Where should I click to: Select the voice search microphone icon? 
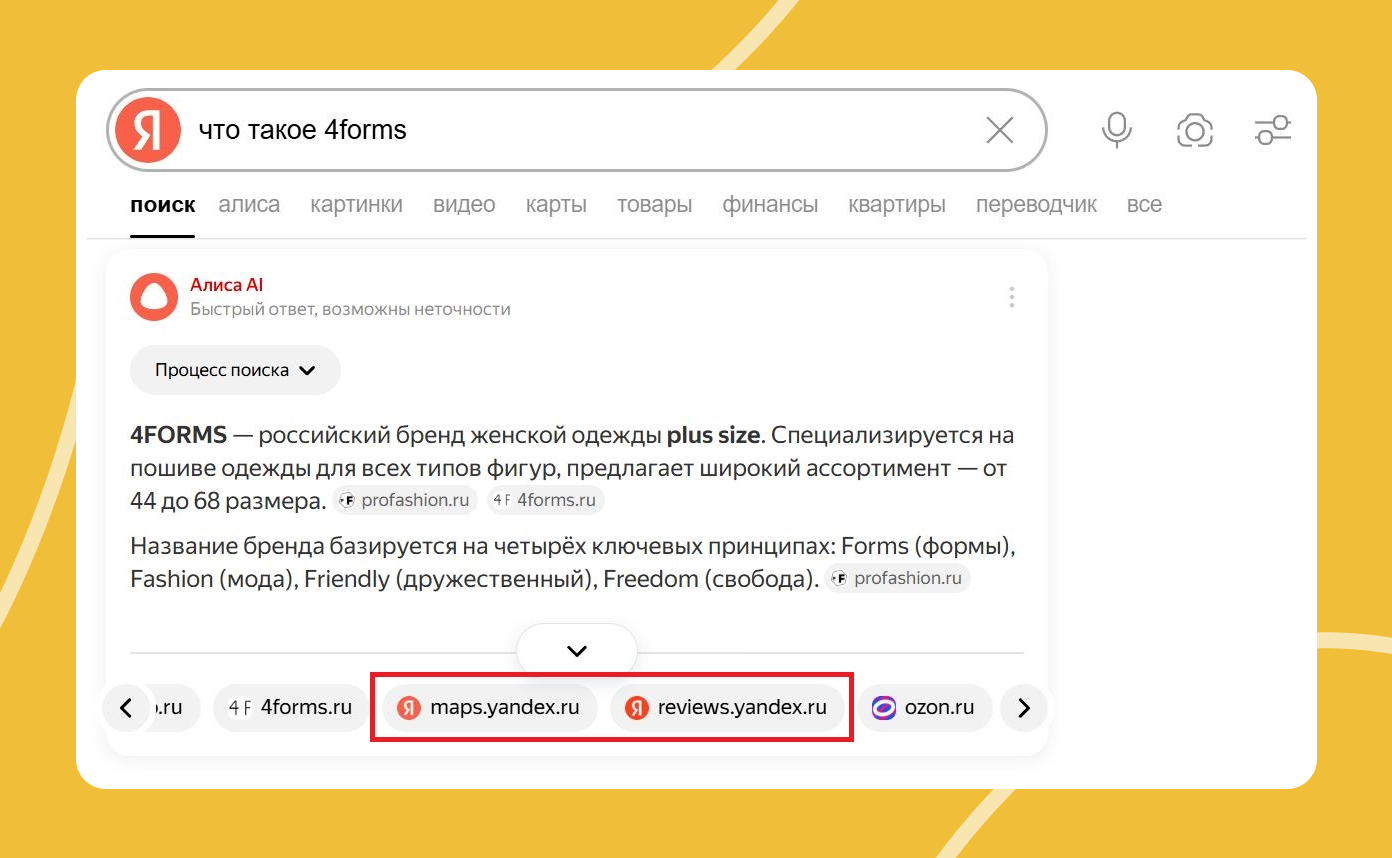click(x=1116, y=130)
